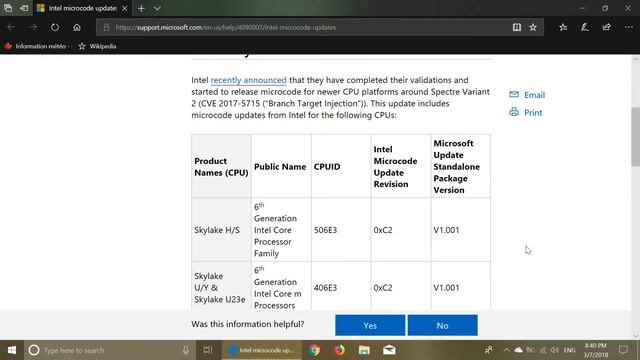Open File Explorer from taskbar
The image size is (640, 360).
click(364, 350)
